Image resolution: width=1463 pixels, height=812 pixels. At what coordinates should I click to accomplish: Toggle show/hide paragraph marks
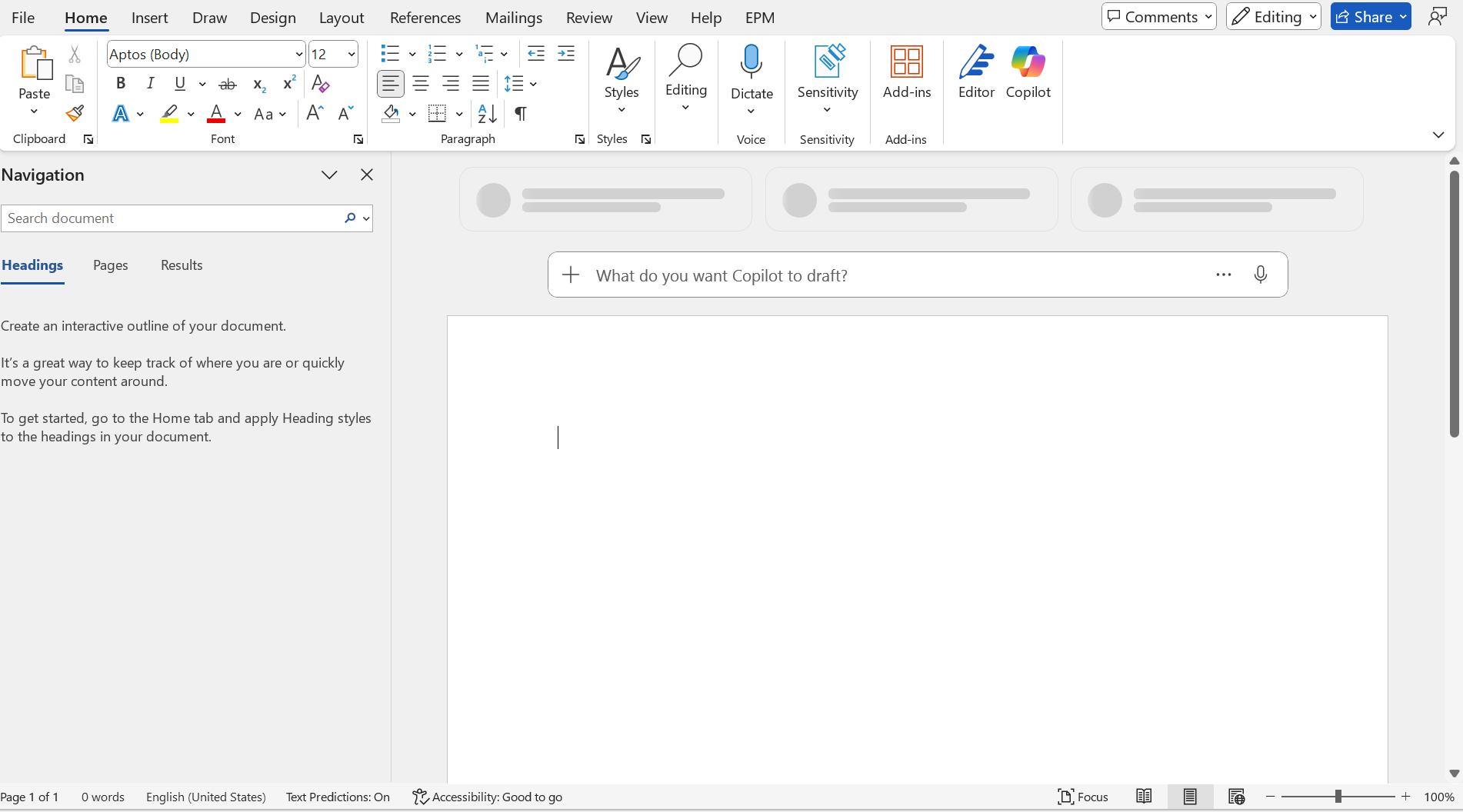[x=521, y=114]
